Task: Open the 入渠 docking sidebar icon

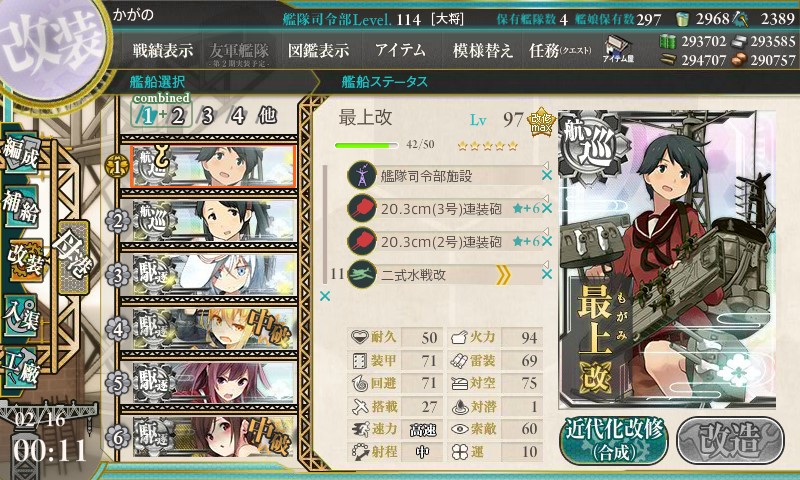Action: [21, 316]
